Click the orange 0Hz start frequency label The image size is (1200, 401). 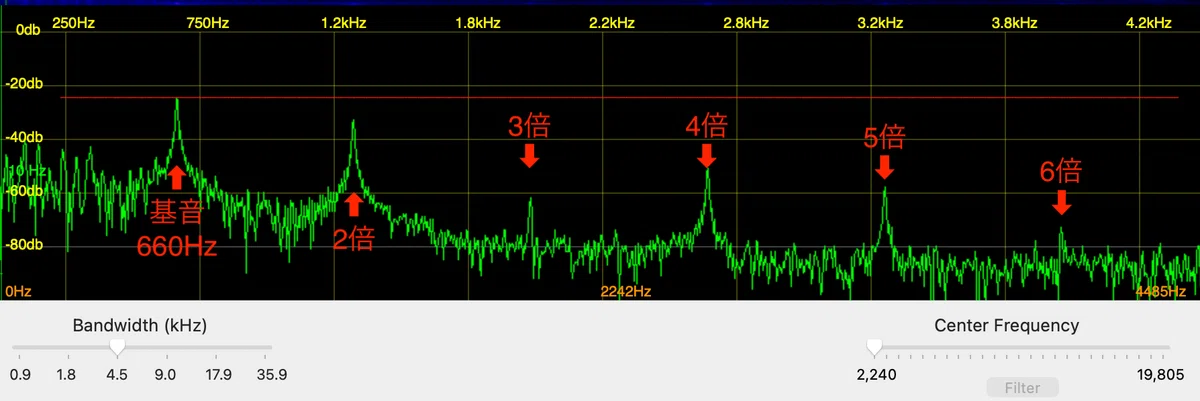point(18,291)
